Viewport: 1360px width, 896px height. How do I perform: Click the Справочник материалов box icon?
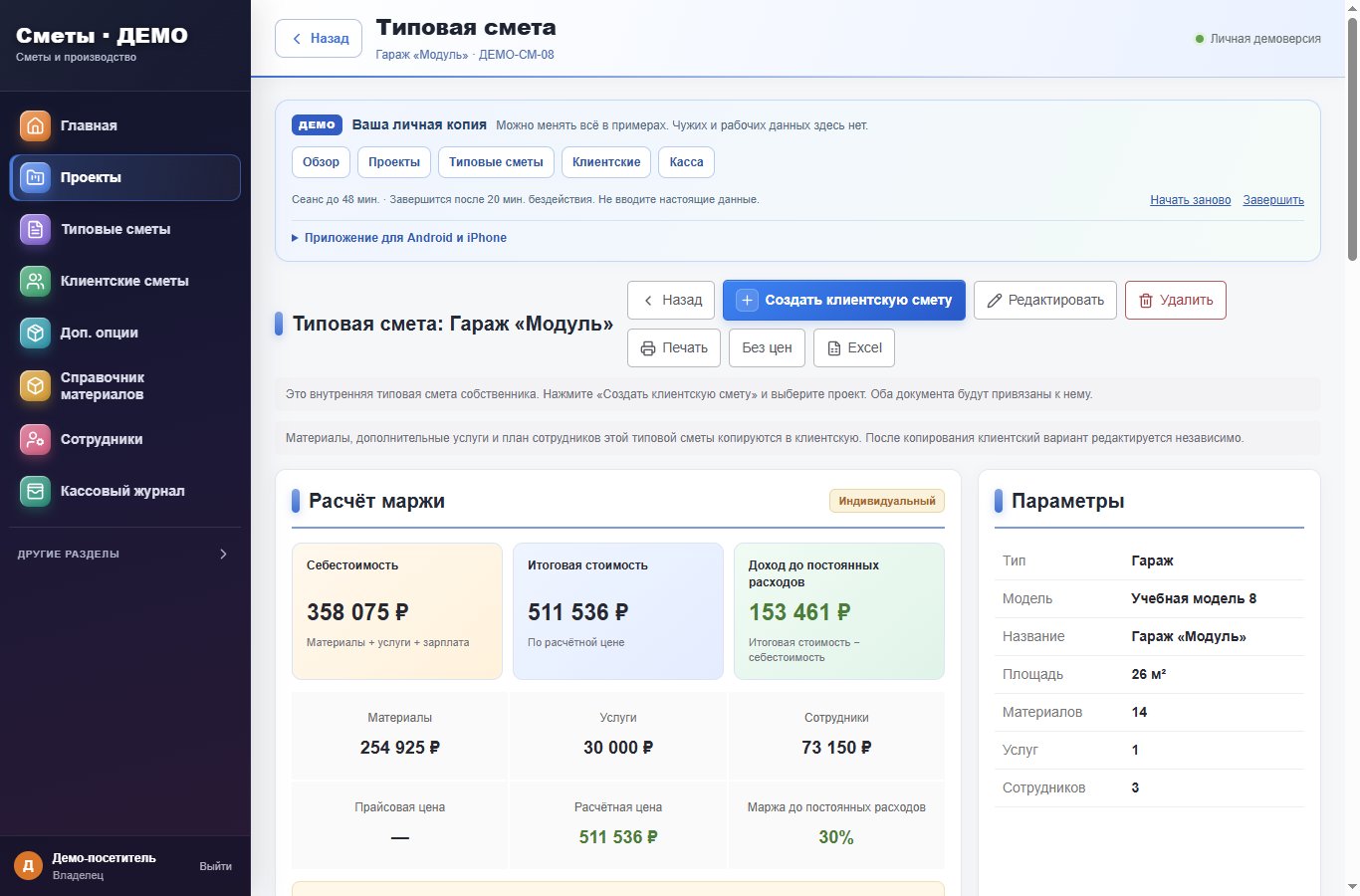[35, 385]
